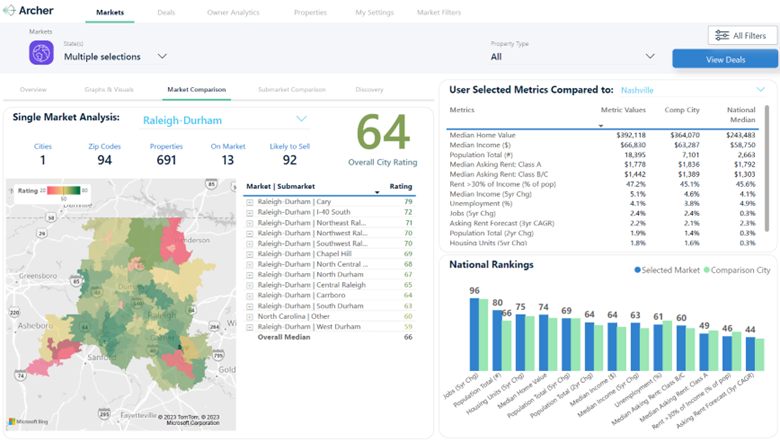Open the My Settings tab
The height and width of the screenshot is (442, 780).
point(375,12)
